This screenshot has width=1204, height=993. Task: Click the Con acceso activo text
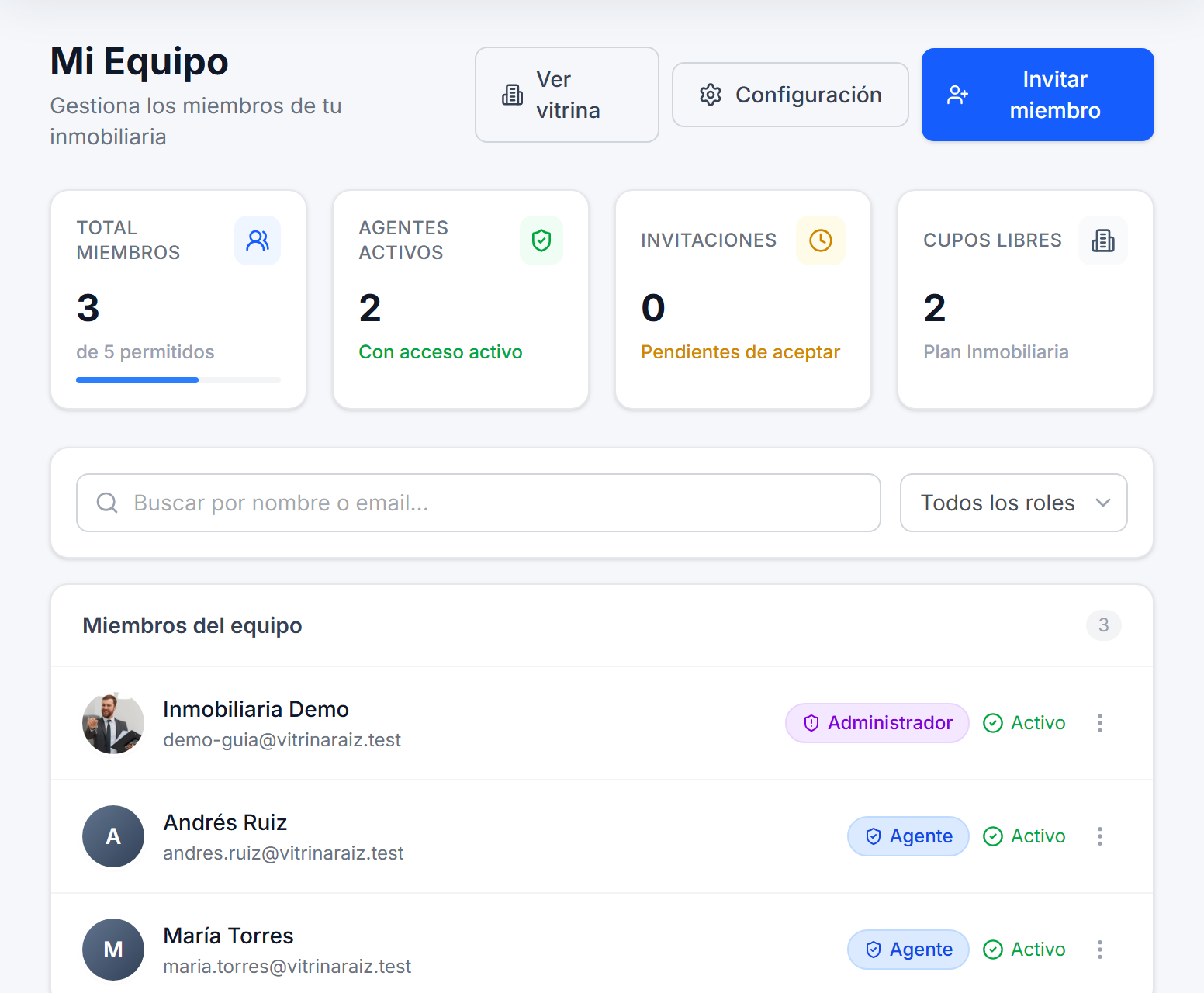click(441, 352)
